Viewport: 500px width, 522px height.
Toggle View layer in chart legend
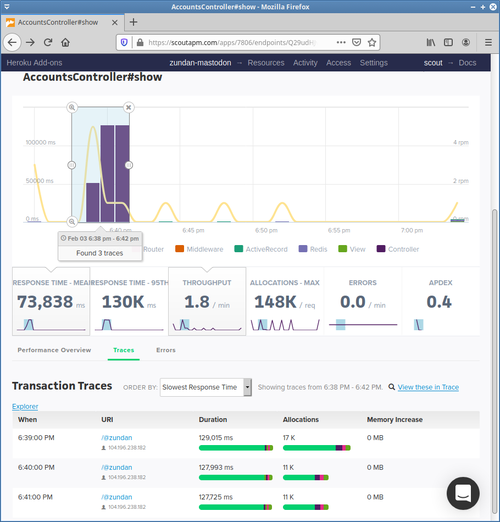352,249
